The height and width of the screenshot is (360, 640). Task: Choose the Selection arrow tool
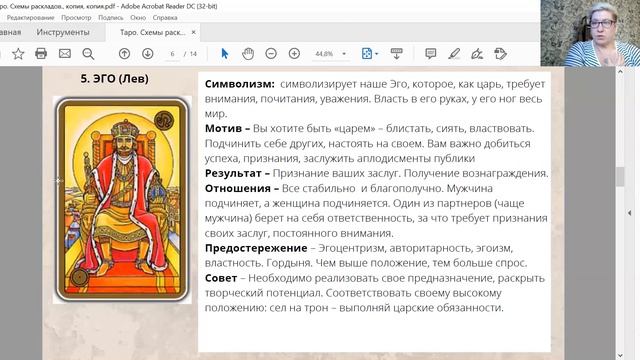click(x=224, y=53)
